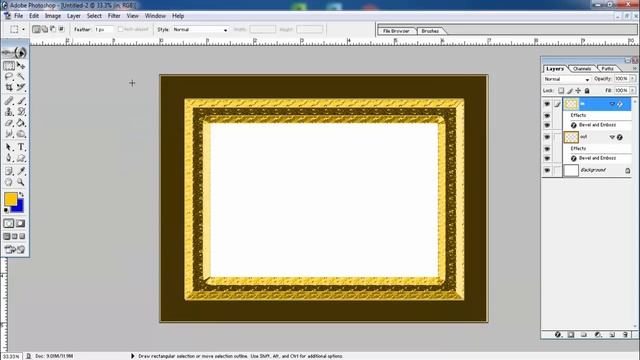Open the Brushes palette tab

tap(430, 31)
